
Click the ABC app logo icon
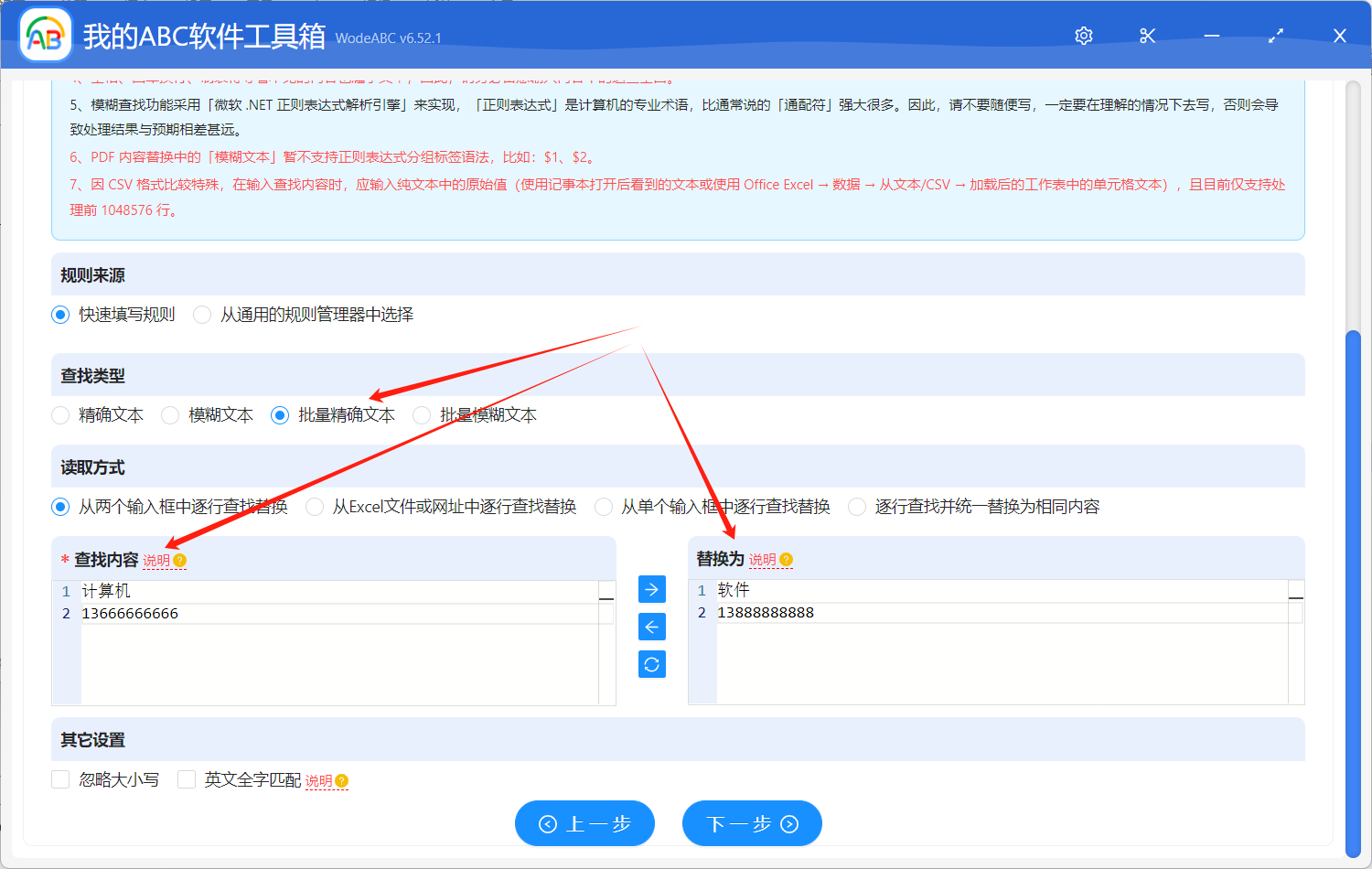tap(45, 36)
